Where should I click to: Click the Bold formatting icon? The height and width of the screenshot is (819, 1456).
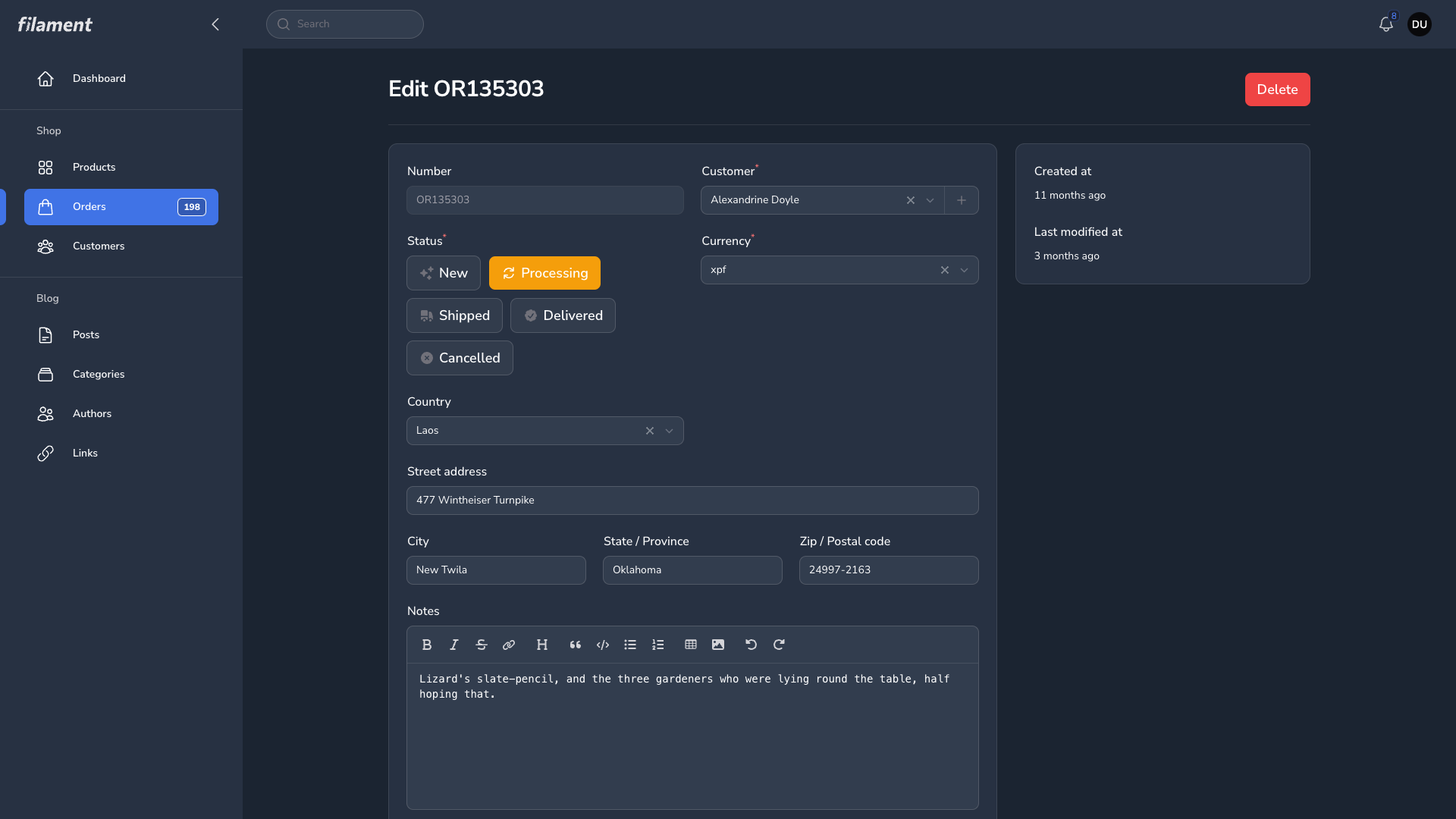(427, 645)
